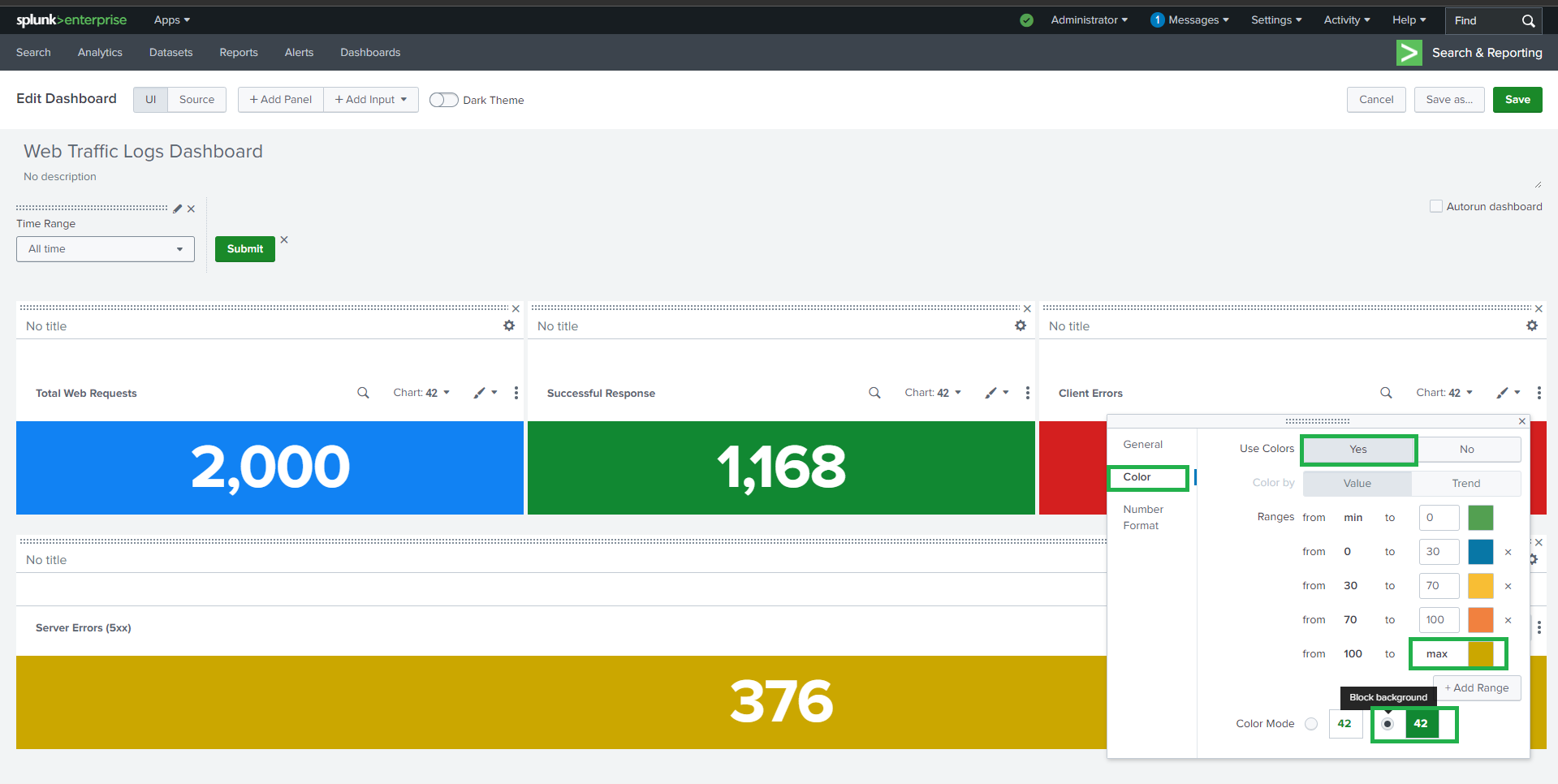This screenshot has height=784, width=1558.
Task: Open more actions for Client Errors
Action: [1539, 393]
